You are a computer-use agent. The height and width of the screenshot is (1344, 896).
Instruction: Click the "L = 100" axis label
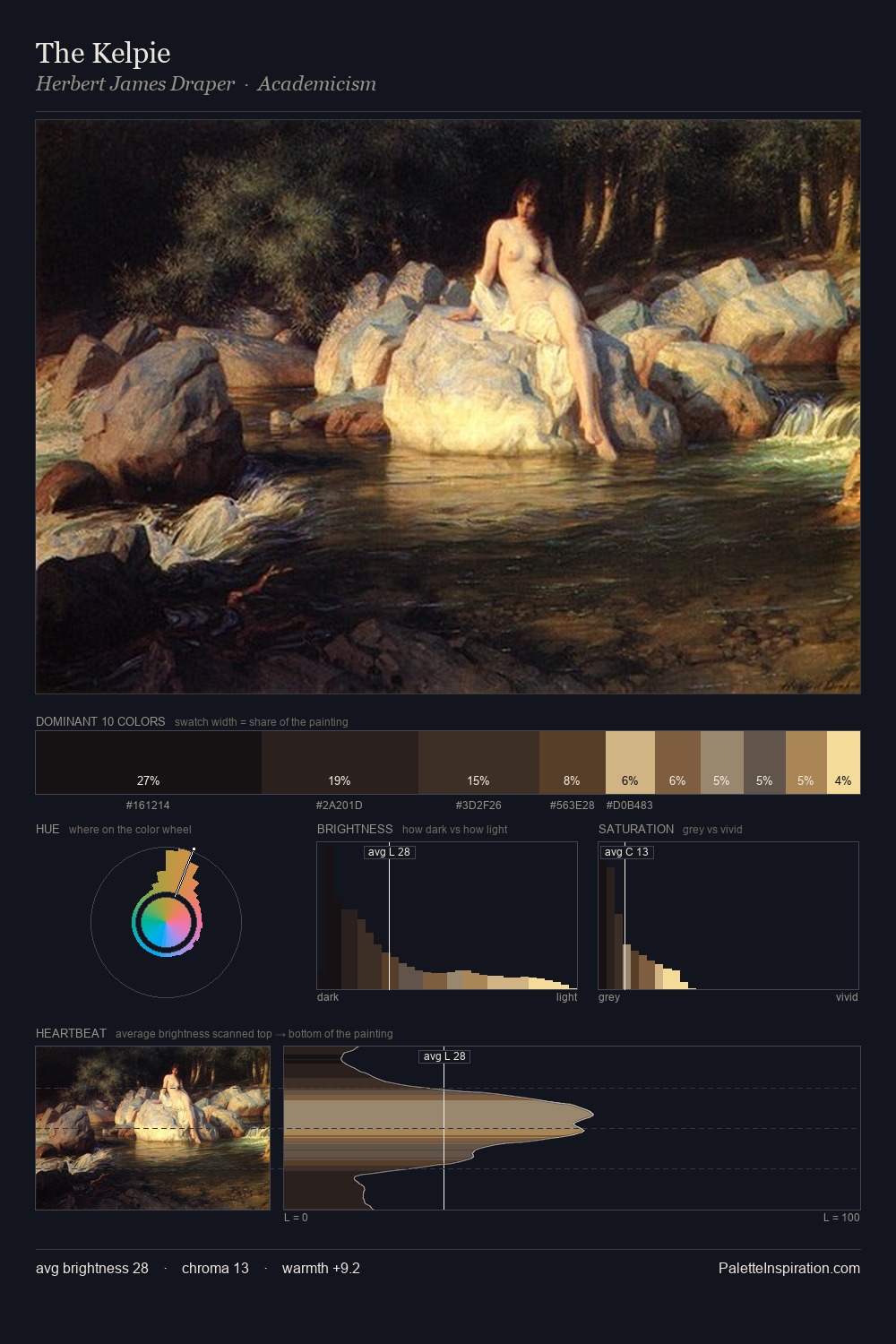(x=841, y=1218)
